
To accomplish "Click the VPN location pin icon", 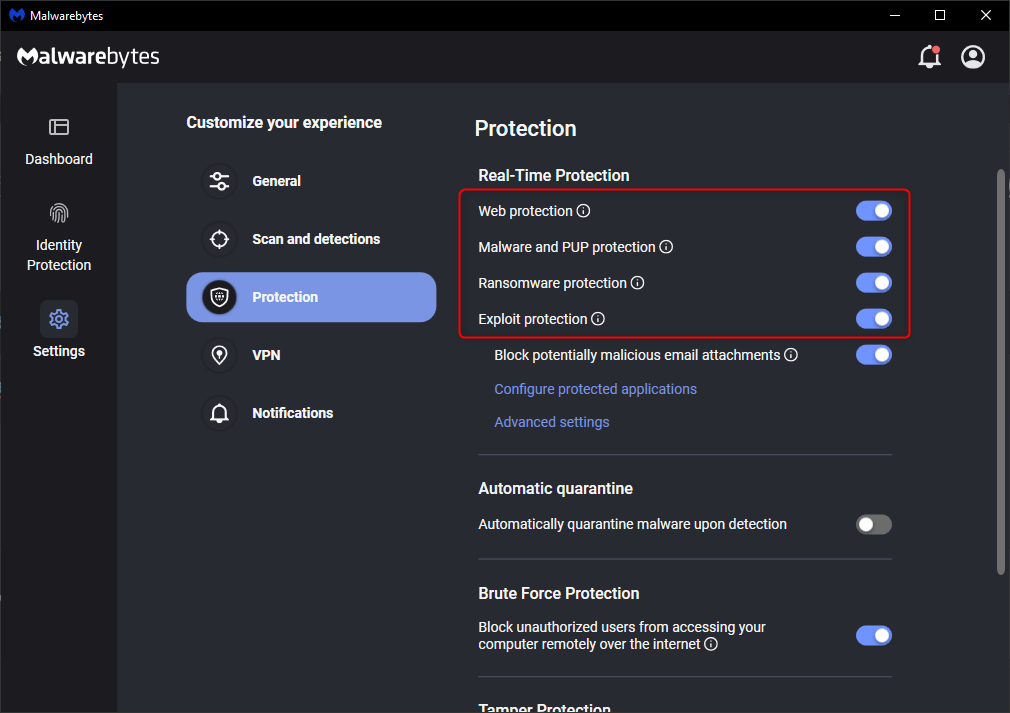I will click(219, 355).
